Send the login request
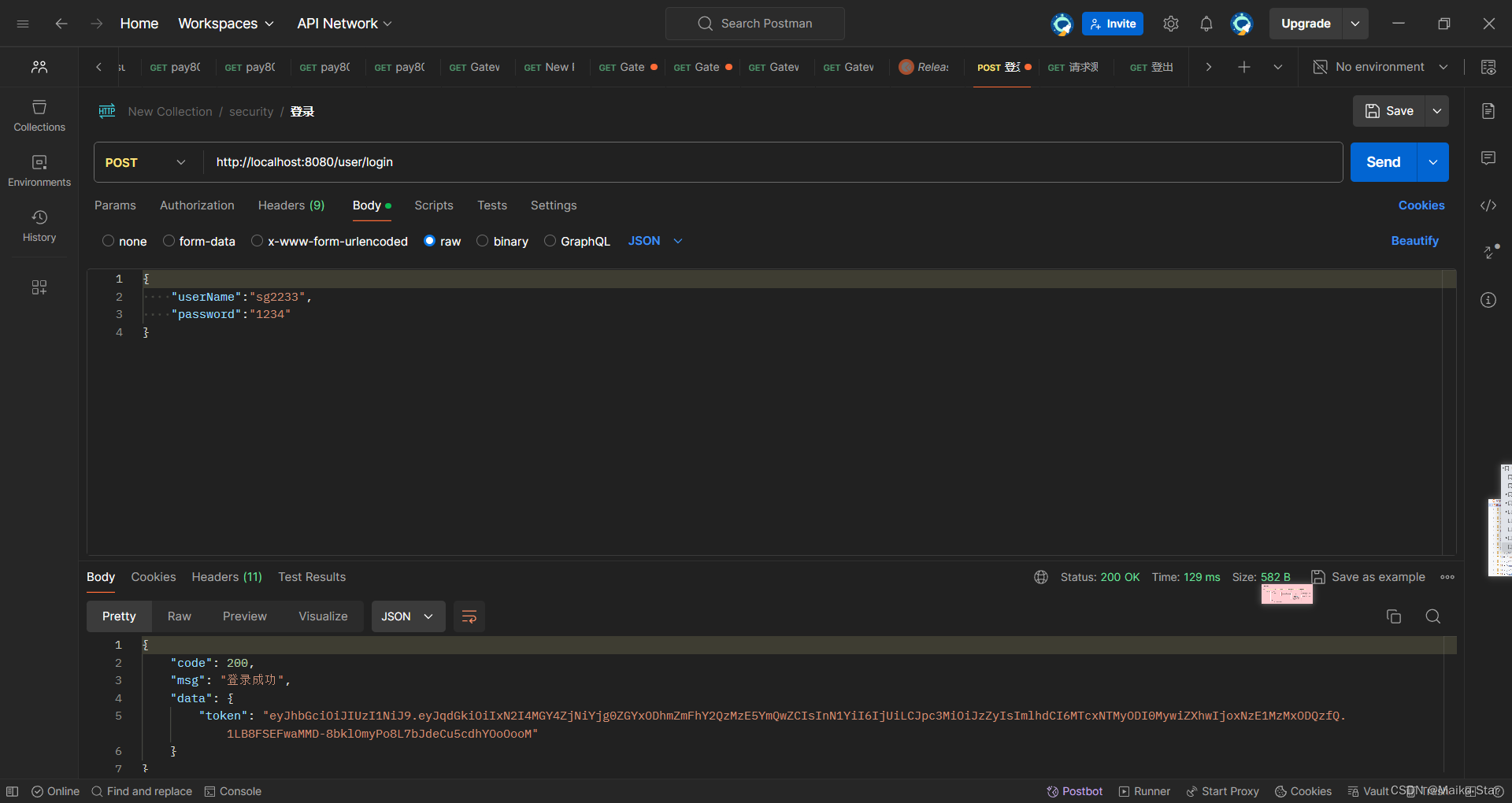This screenshot has width=1512, height=803. pos(1384,162)
